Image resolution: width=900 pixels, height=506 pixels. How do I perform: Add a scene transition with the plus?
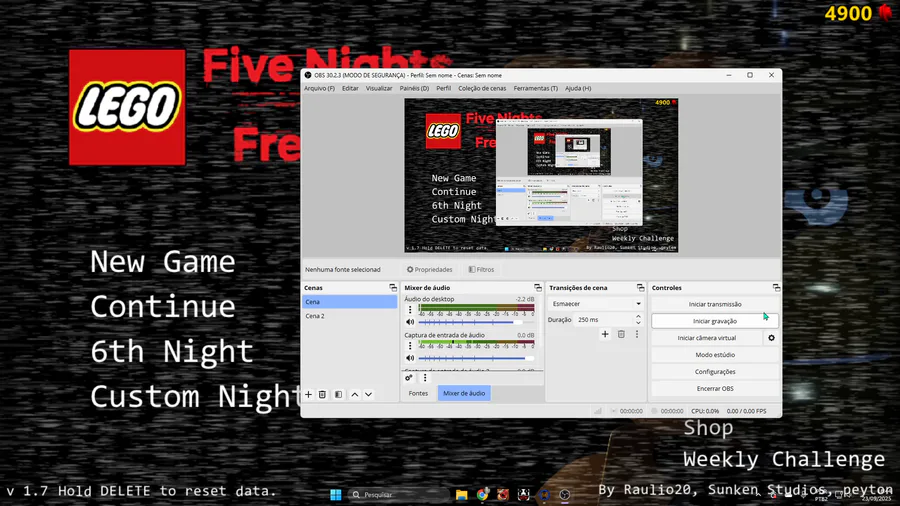tap(605, 334)
